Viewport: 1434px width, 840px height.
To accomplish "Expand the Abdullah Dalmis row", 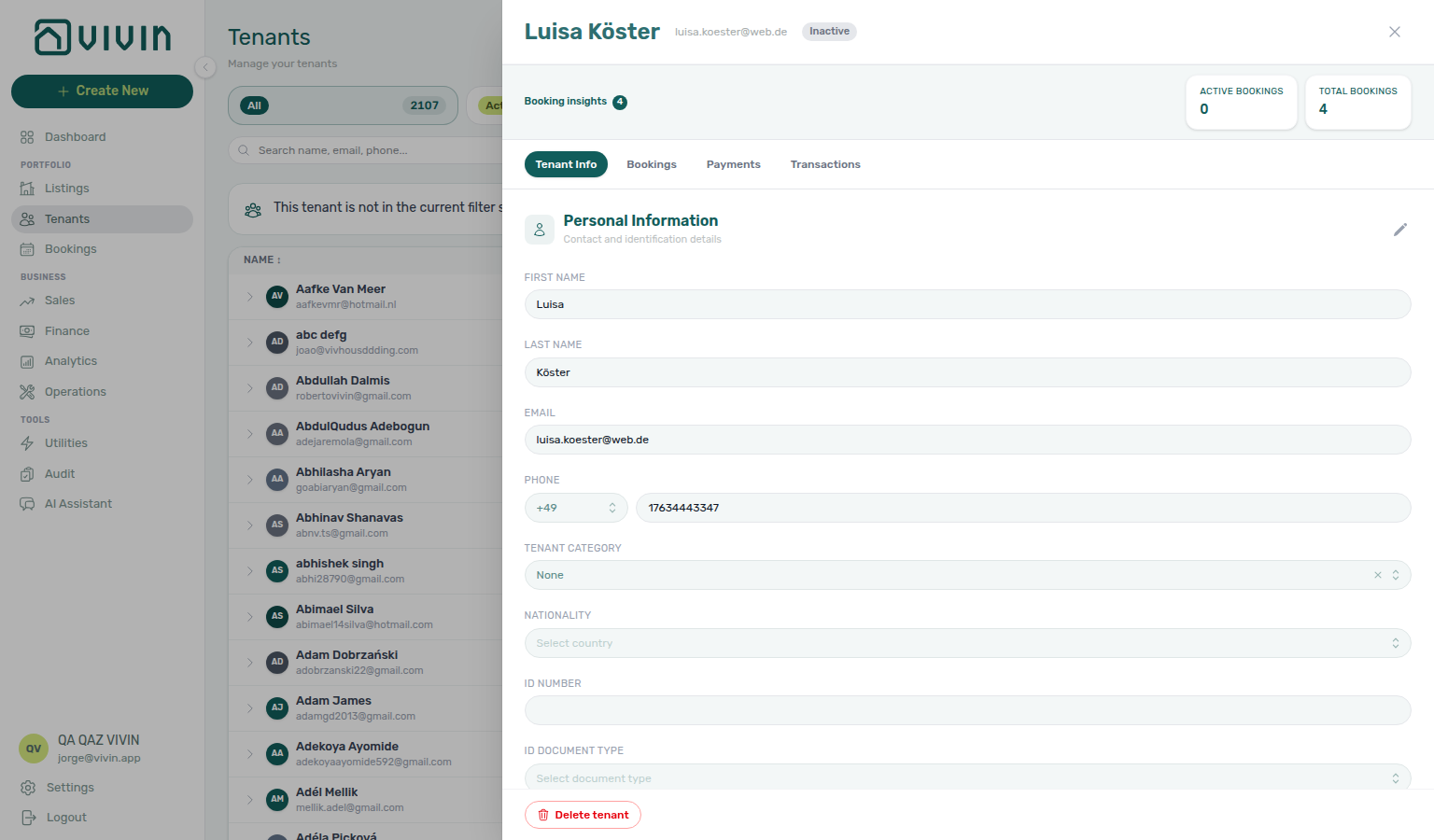I will coord(249,388).
